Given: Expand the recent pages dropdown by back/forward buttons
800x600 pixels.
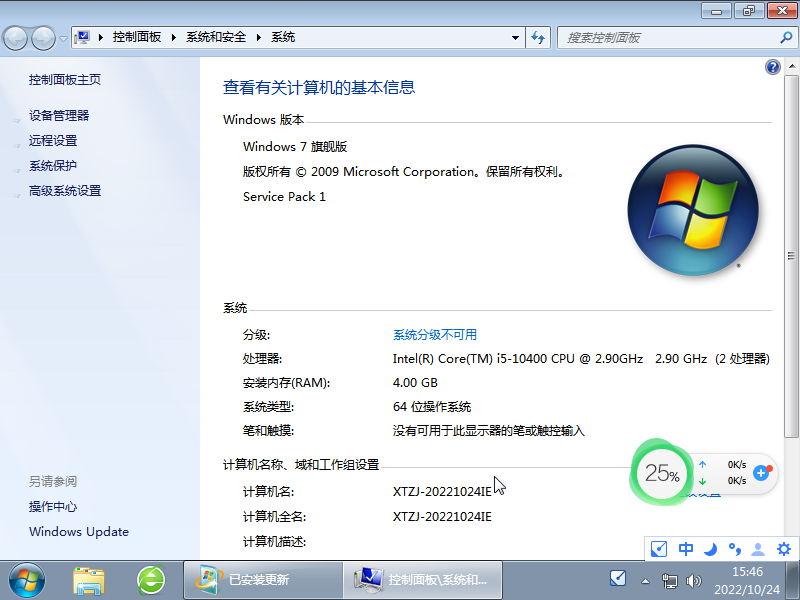Looking at the screenshot, I should [64, 38].
